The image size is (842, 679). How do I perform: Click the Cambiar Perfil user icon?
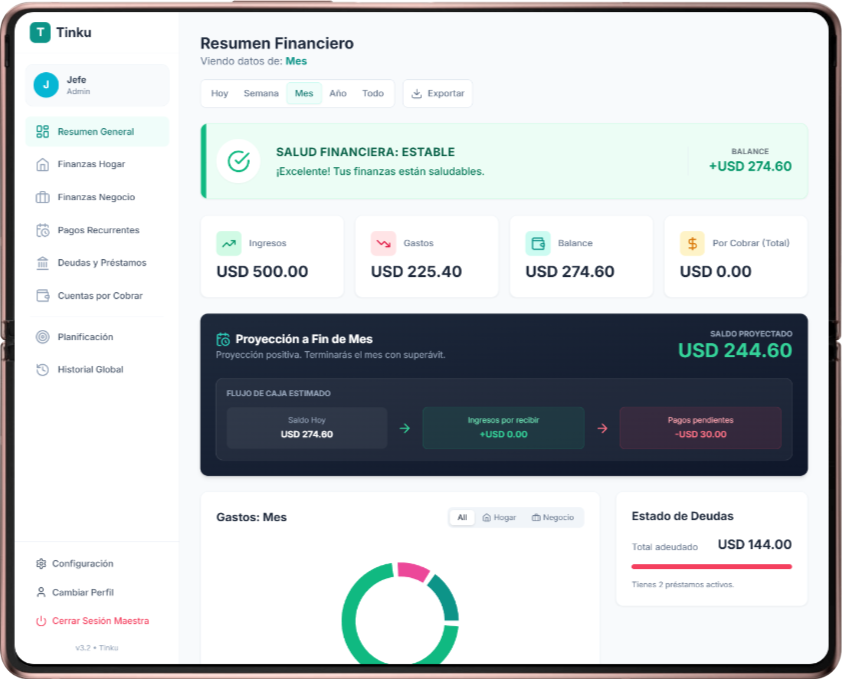point(41,592)
